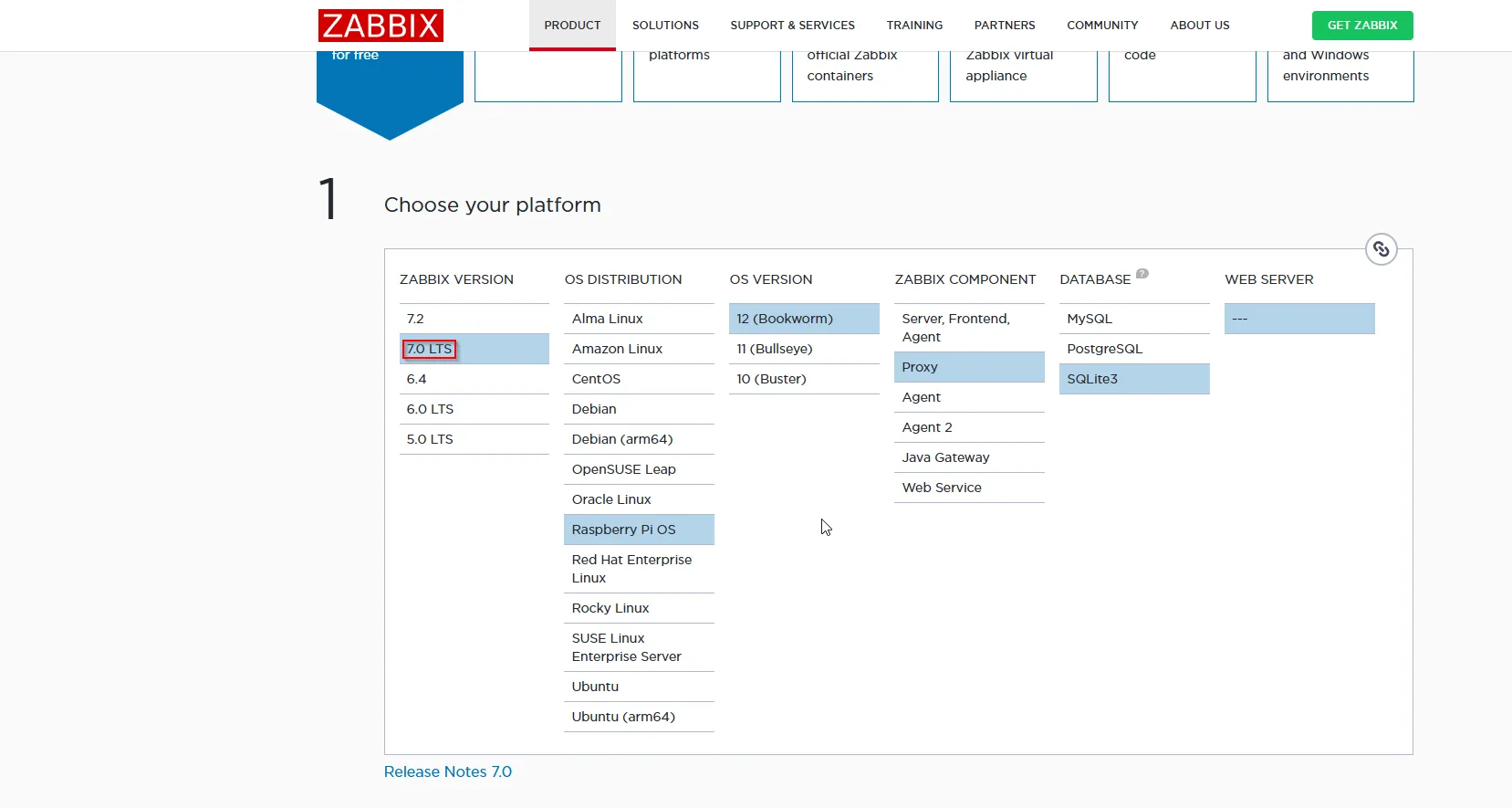Open the Solutions menu
The height and width of the screenshot is (808, 1512).
665,26
